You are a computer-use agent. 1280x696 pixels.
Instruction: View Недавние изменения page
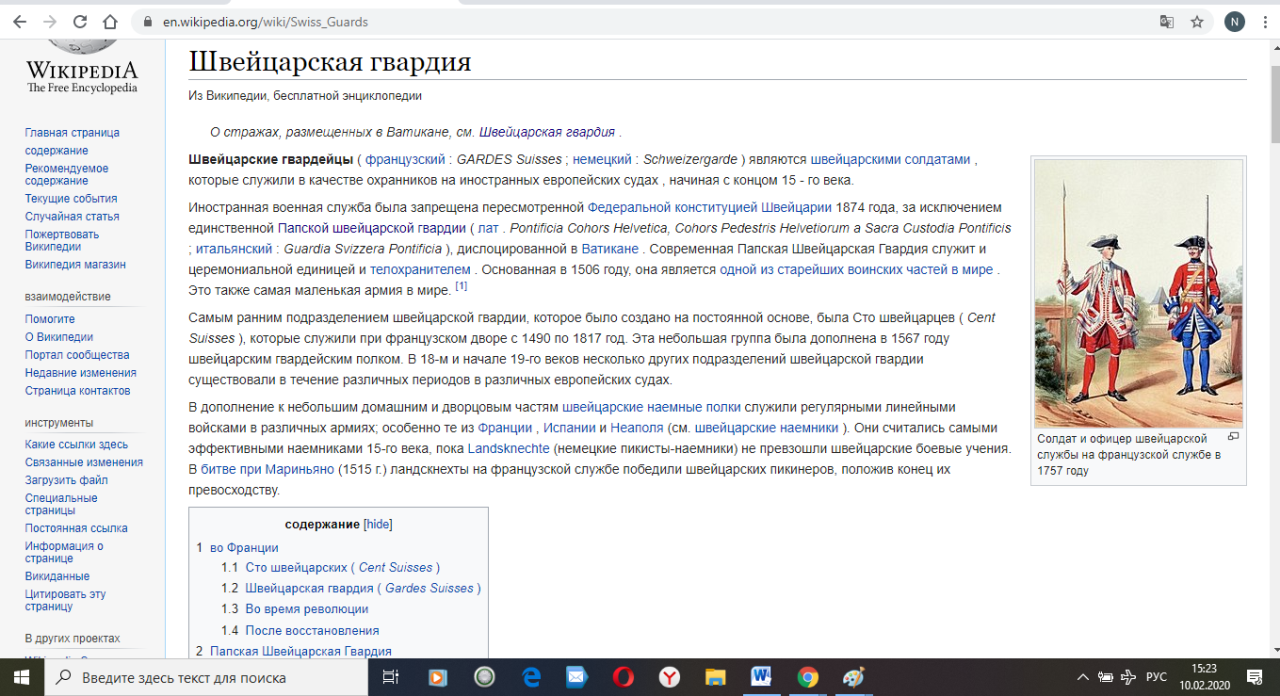coord(81,373)
